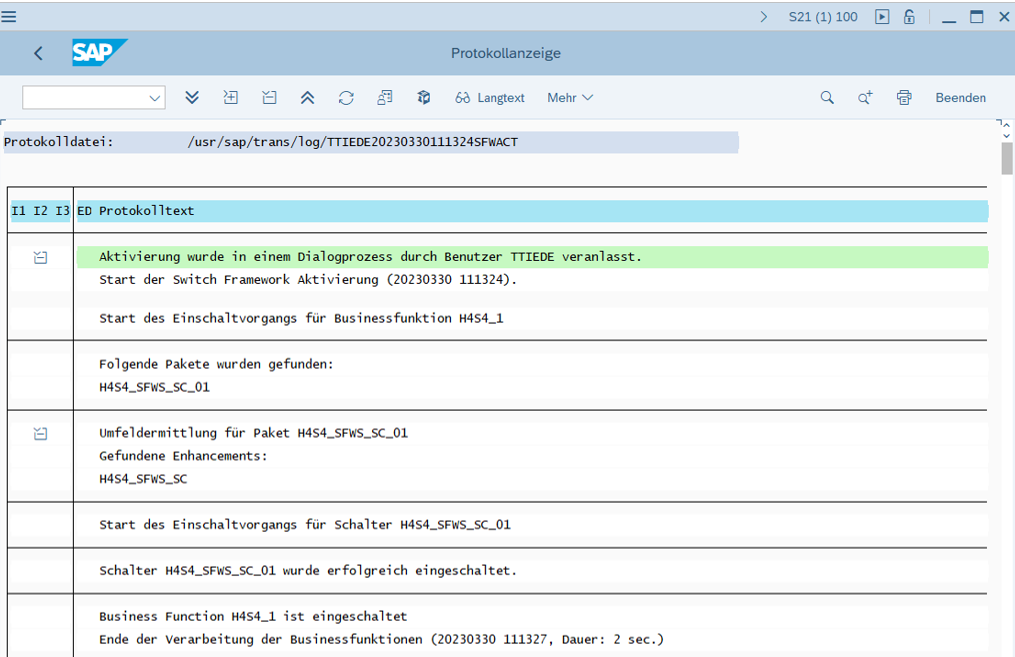Viewport: 1015px width, 657px height.
Task: Collapse the Aktivierung wurde log entry node
Action: coord(40,257)
